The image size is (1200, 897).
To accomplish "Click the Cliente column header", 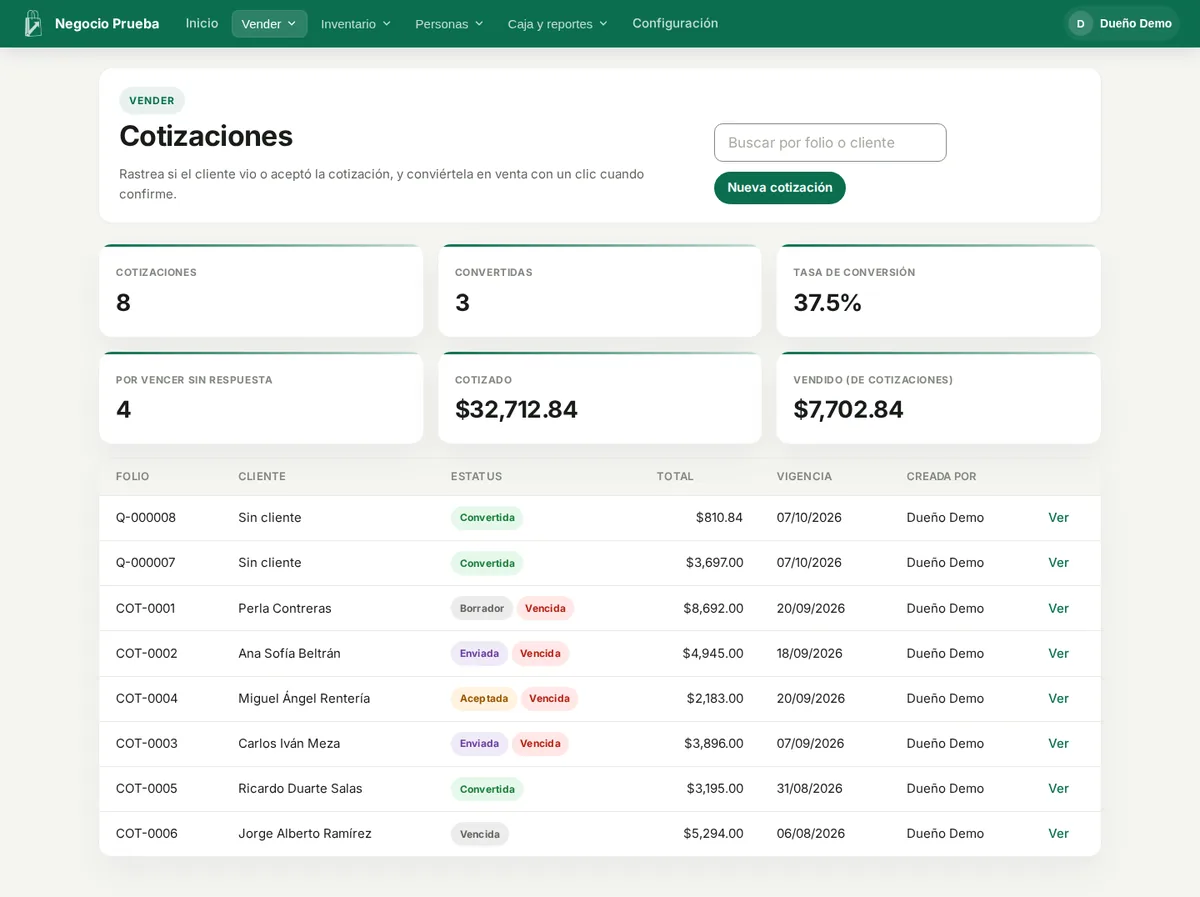I will 262,476.
